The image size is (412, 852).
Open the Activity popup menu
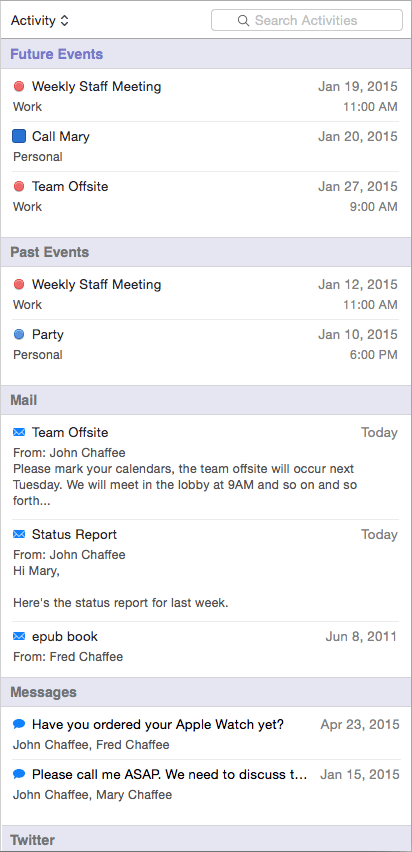click(x=40, y=21)
